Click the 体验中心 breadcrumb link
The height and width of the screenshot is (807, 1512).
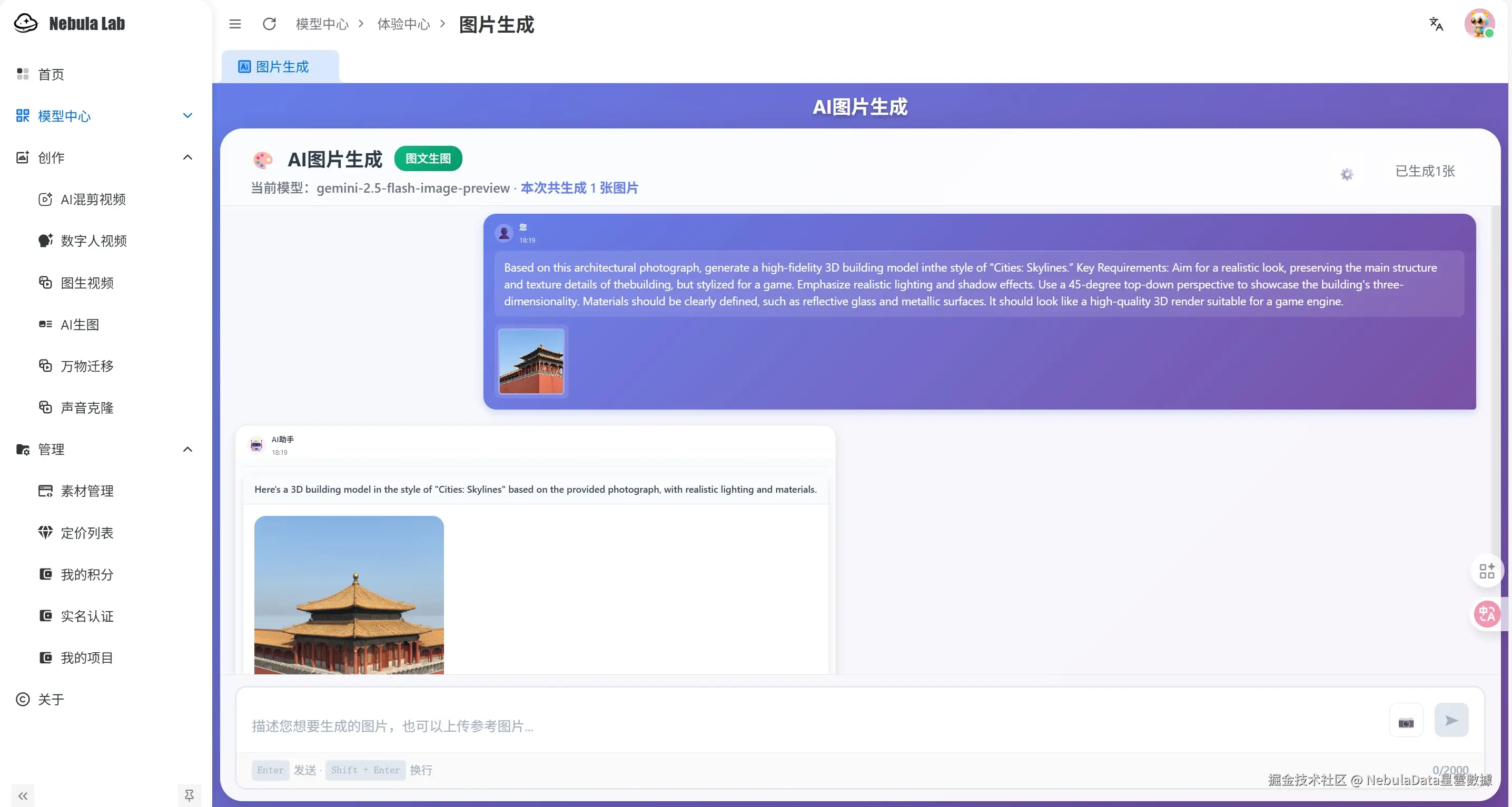pyautogui.click(x=403, y=24)
